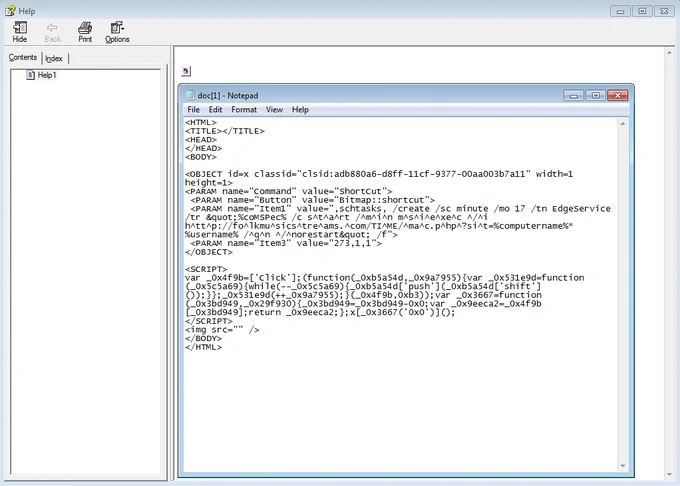Click the PARAM name="Command" line
The height and width of the screenshot is (486, 680).
[288, 191]
